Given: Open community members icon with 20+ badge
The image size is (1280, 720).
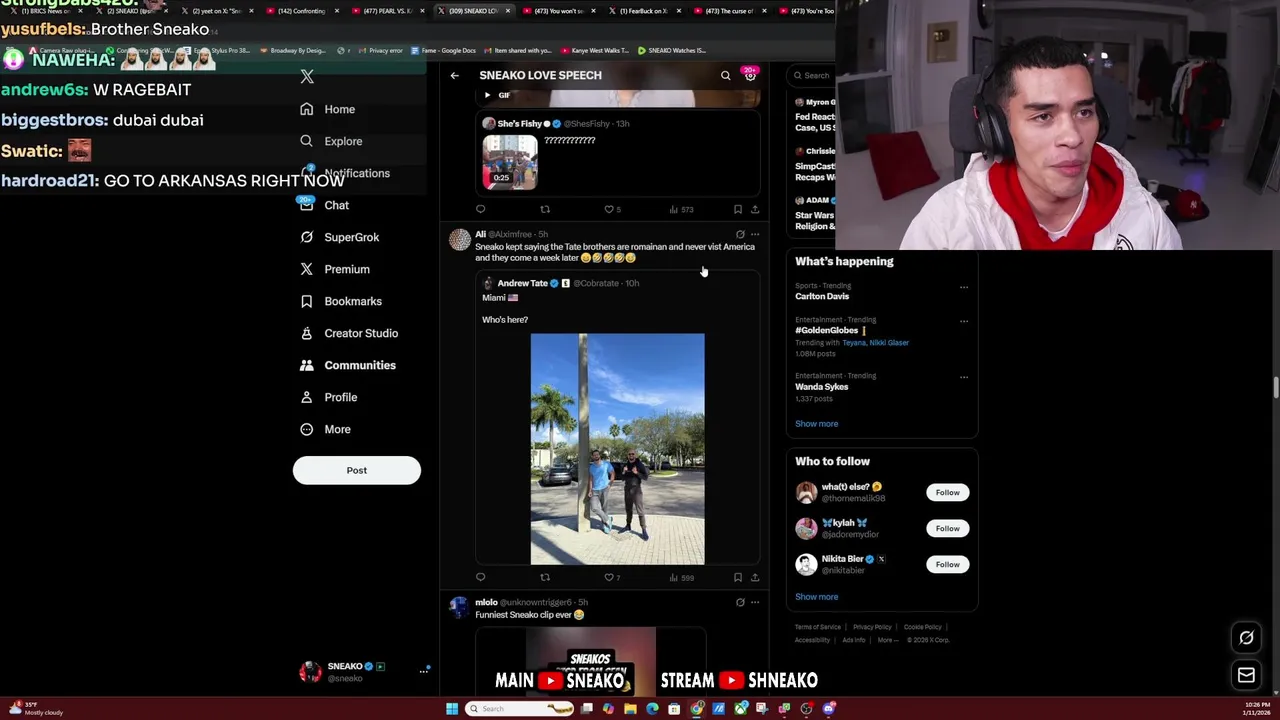Looking at the screenshot, I should [x=750, y=75].
